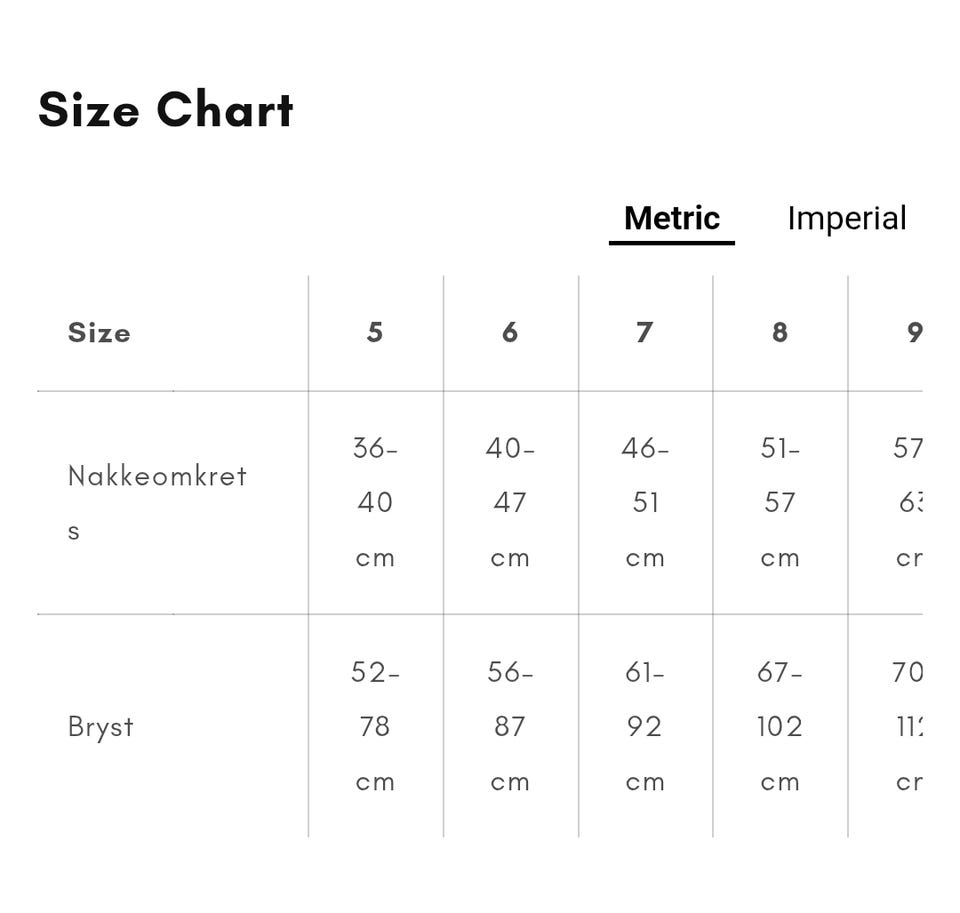Click size 6 column header
Image resolution: width=960 pixels, height=913 pixels.
(510, 333)
